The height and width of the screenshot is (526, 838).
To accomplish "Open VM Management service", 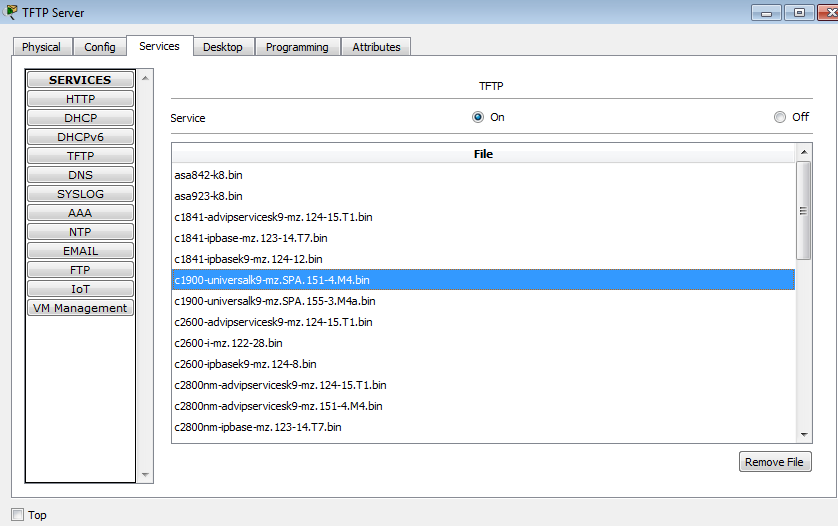I will (80, 308).
